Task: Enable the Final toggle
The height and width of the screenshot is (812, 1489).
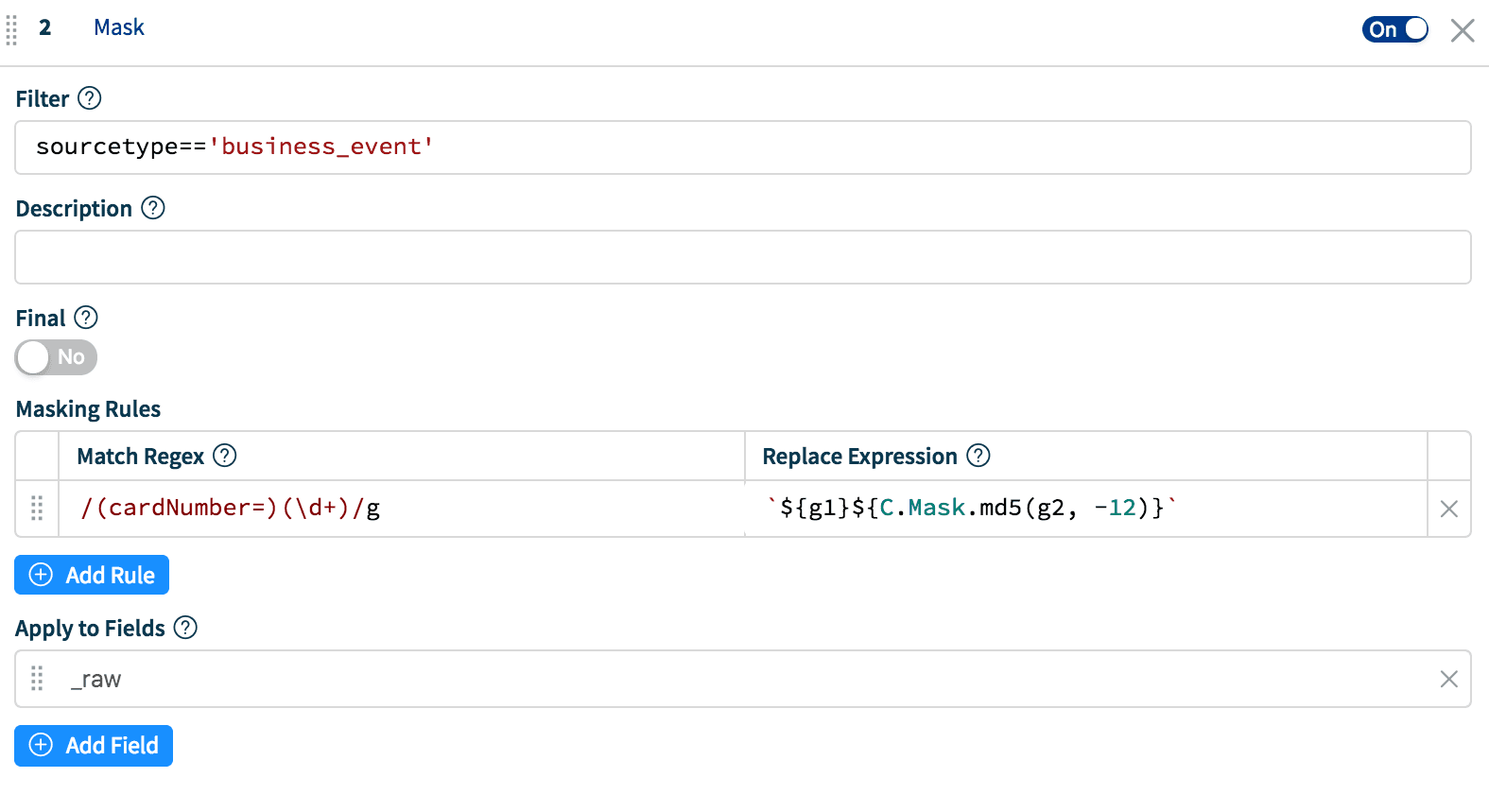Action: [56, 357]
